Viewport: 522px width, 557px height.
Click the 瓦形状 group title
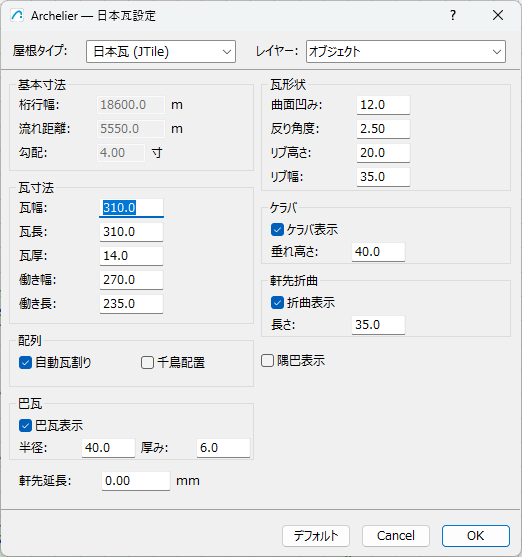[x=288, y=85]
